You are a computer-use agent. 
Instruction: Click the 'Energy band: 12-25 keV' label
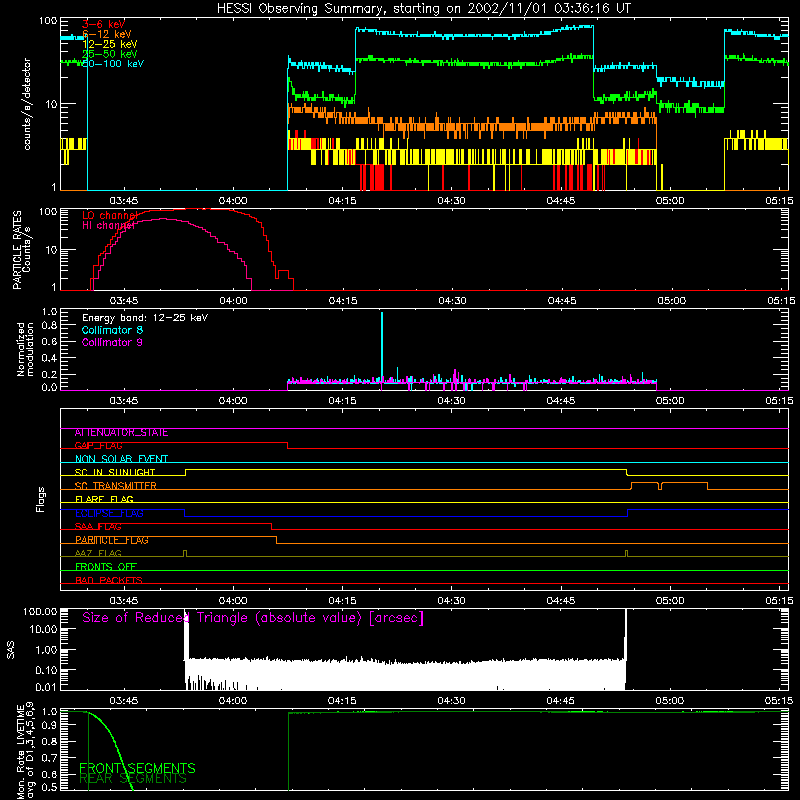[145, 318]
